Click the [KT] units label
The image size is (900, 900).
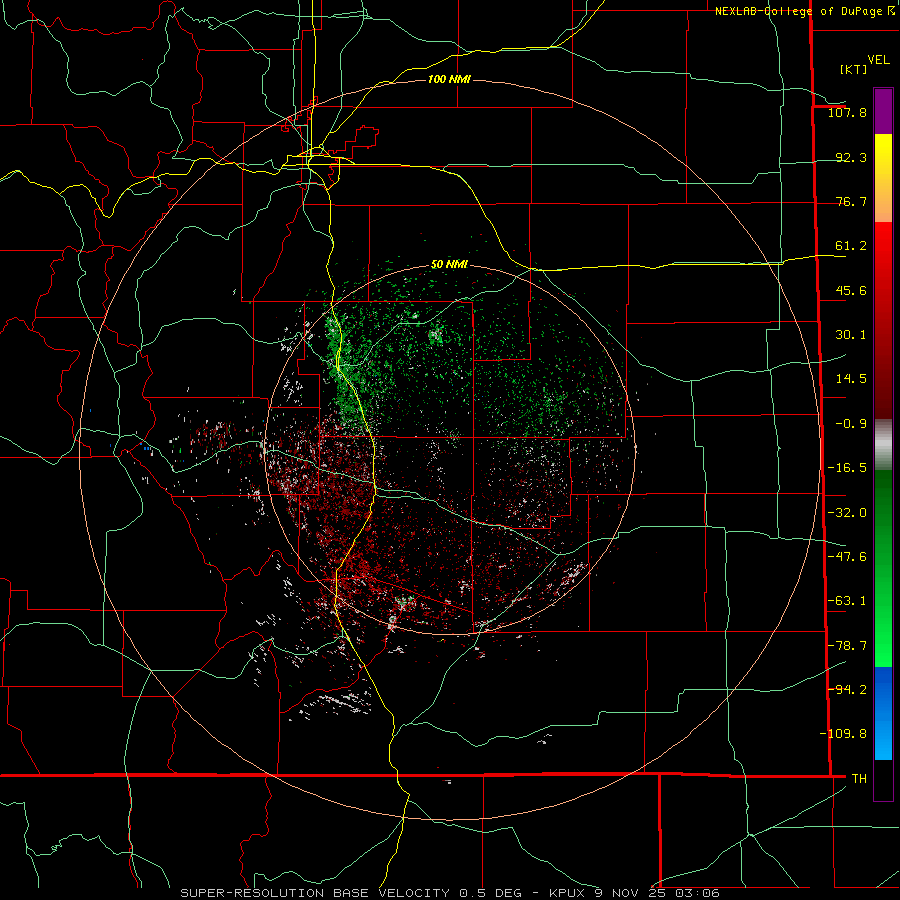click(854, 69)
